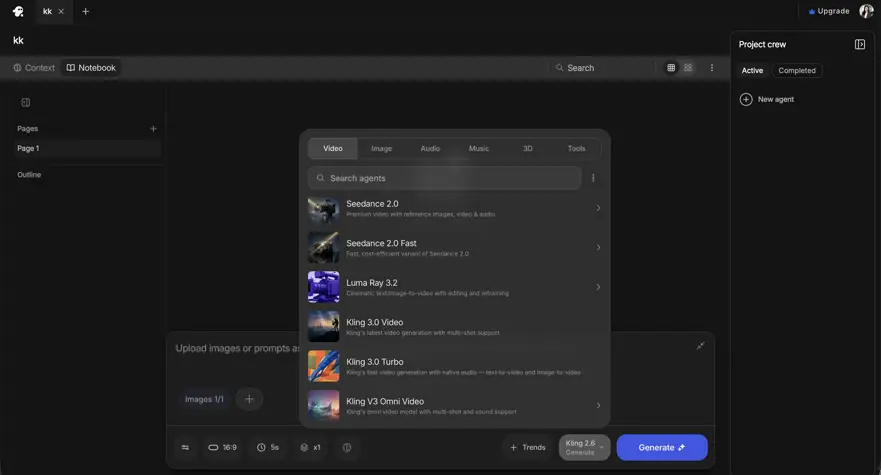Collapse the Project crew panel
The width and height of the screenshot is (881, 475).
(860, 44)
